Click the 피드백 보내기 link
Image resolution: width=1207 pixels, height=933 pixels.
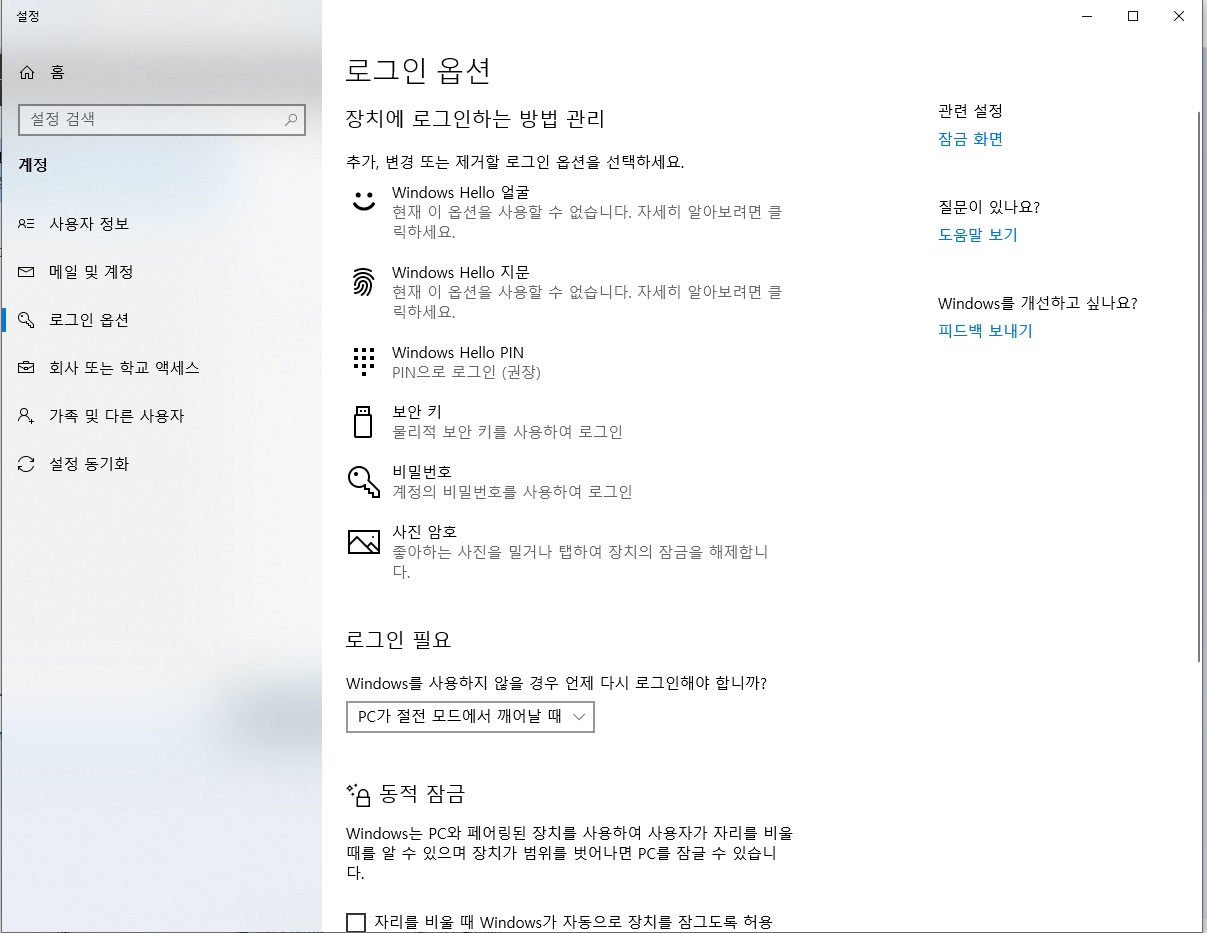[985, 331]
